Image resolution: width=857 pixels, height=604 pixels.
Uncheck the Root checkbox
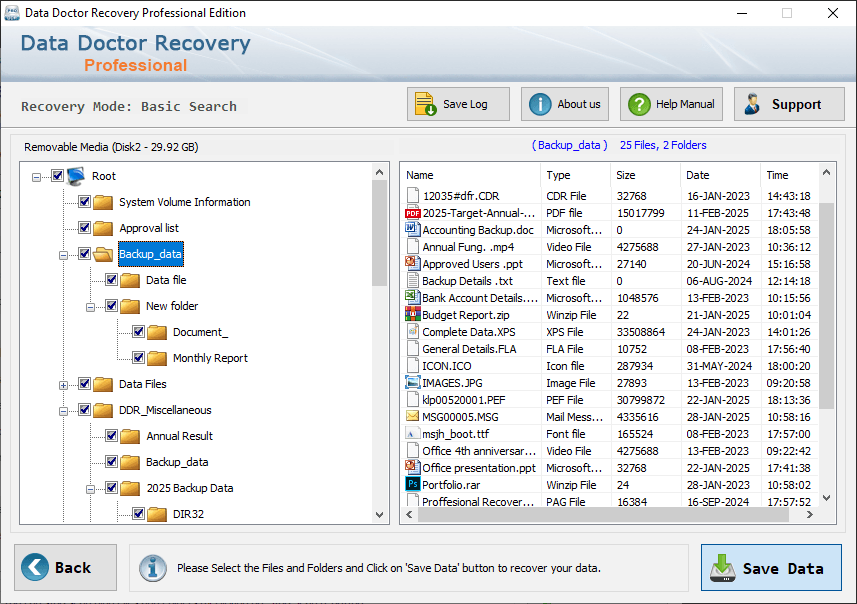(x=57, y=175)
